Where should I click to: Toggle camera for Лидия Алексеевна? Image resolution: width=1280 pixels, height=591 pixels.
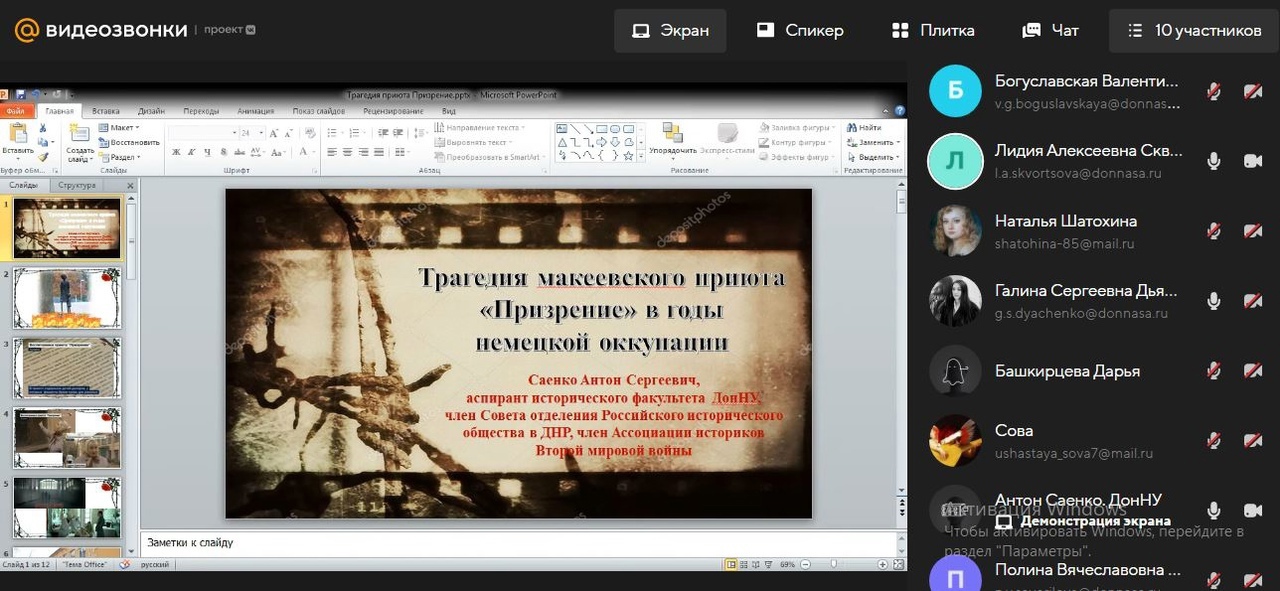(1253, 161)
